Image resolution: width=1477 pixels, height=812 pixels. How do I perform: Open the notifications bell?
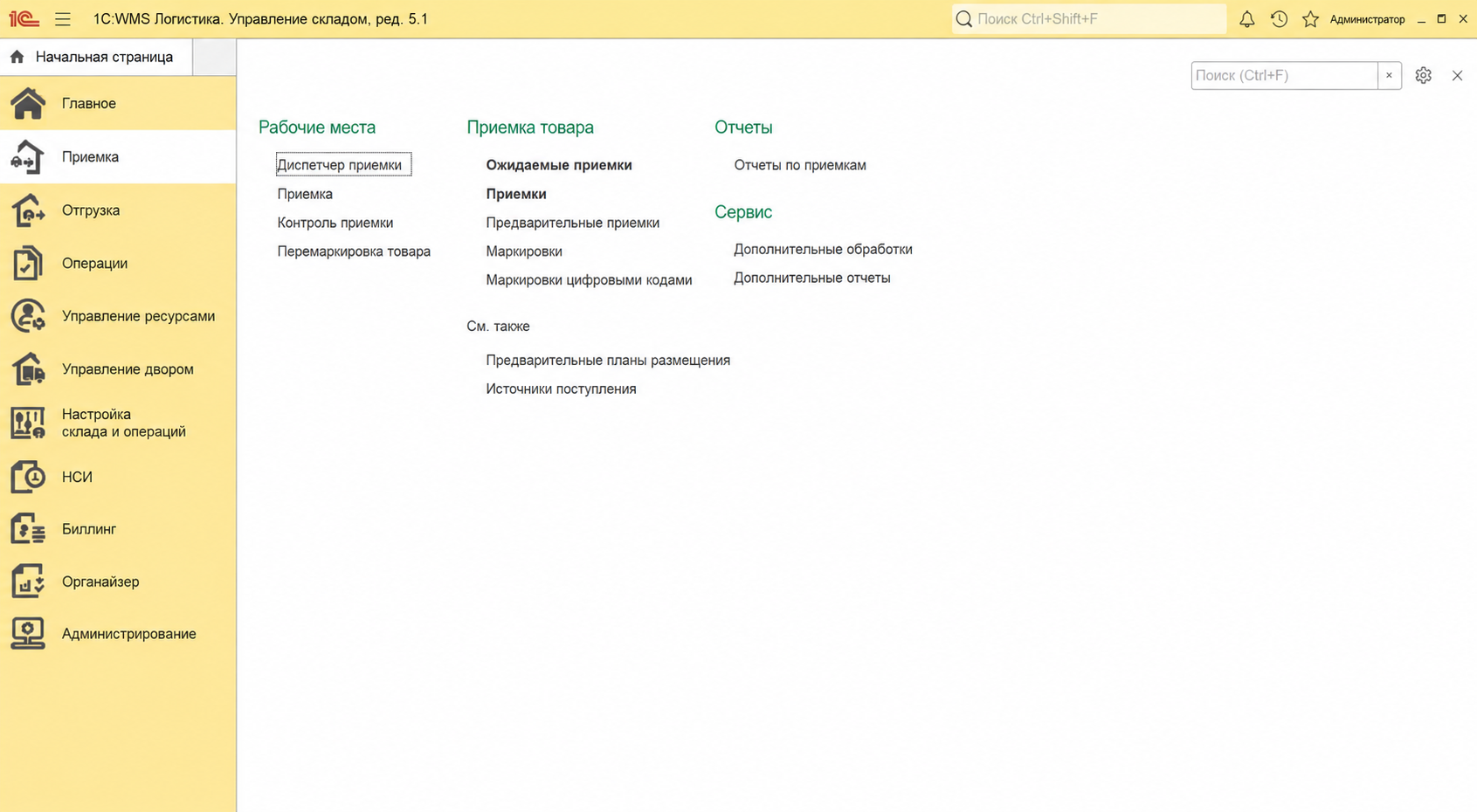pyautogui.click(x=1247, y=18)
